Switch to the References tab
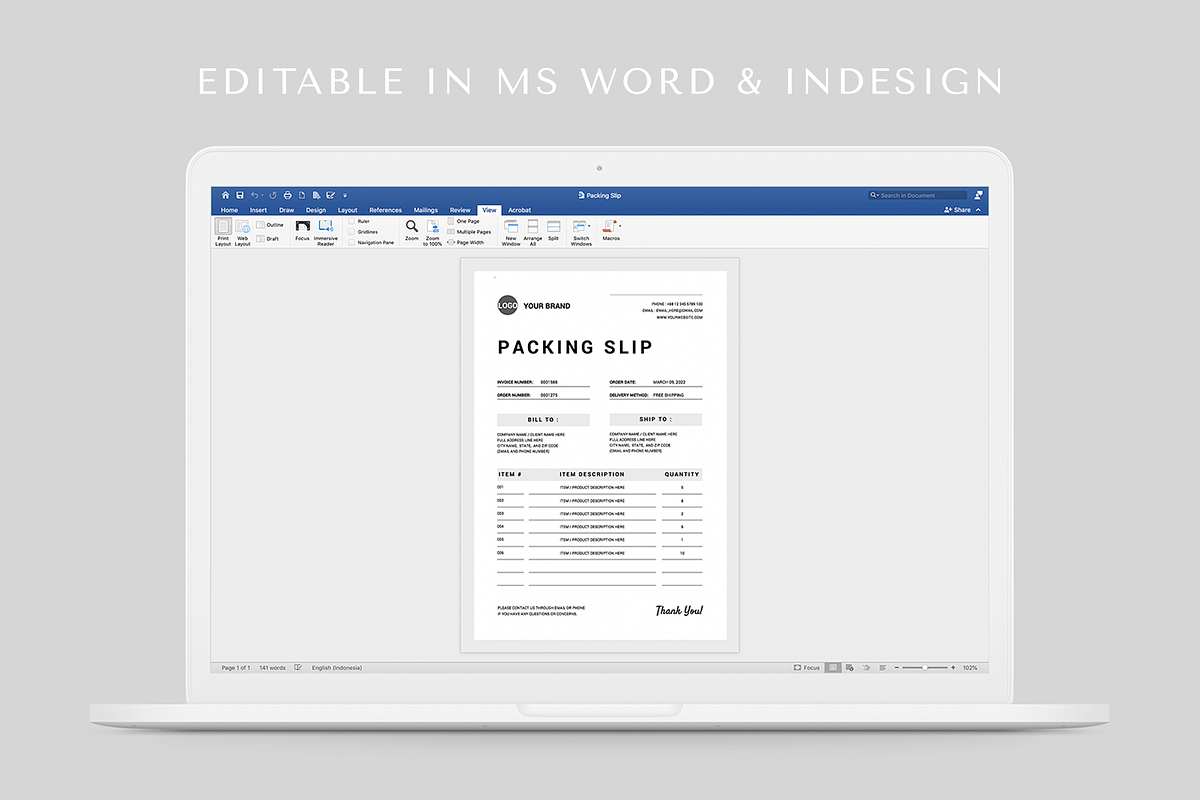 (x=385, y=210)
